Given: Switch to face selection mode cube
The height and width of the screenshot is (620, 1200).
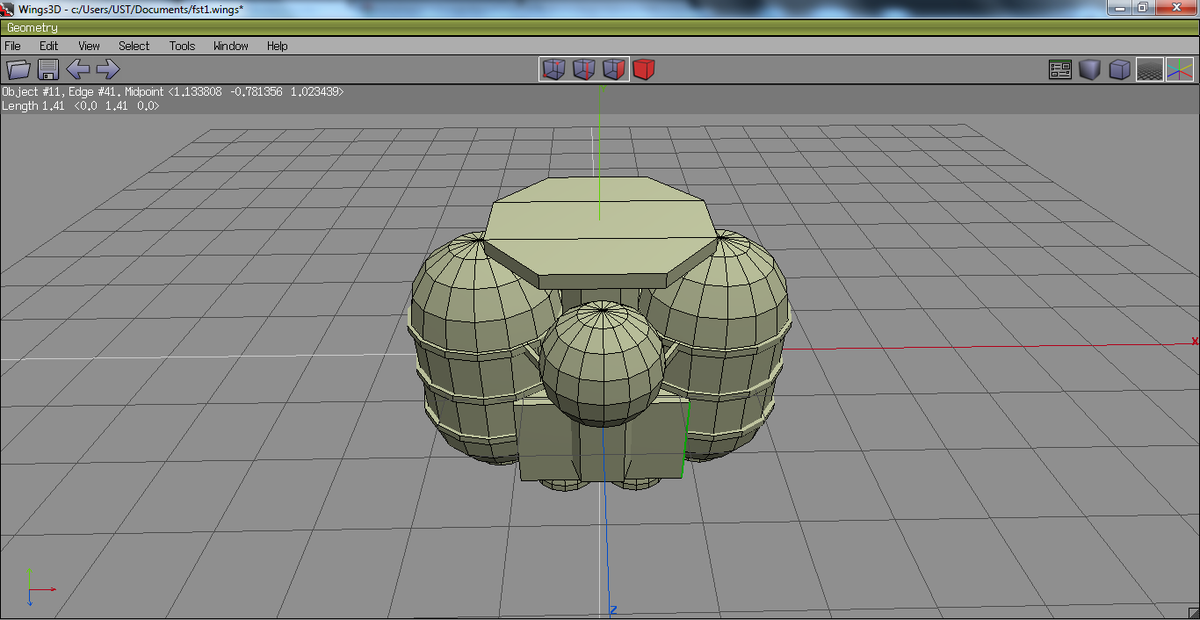Looking at the screenshot, I should [614, 69].
